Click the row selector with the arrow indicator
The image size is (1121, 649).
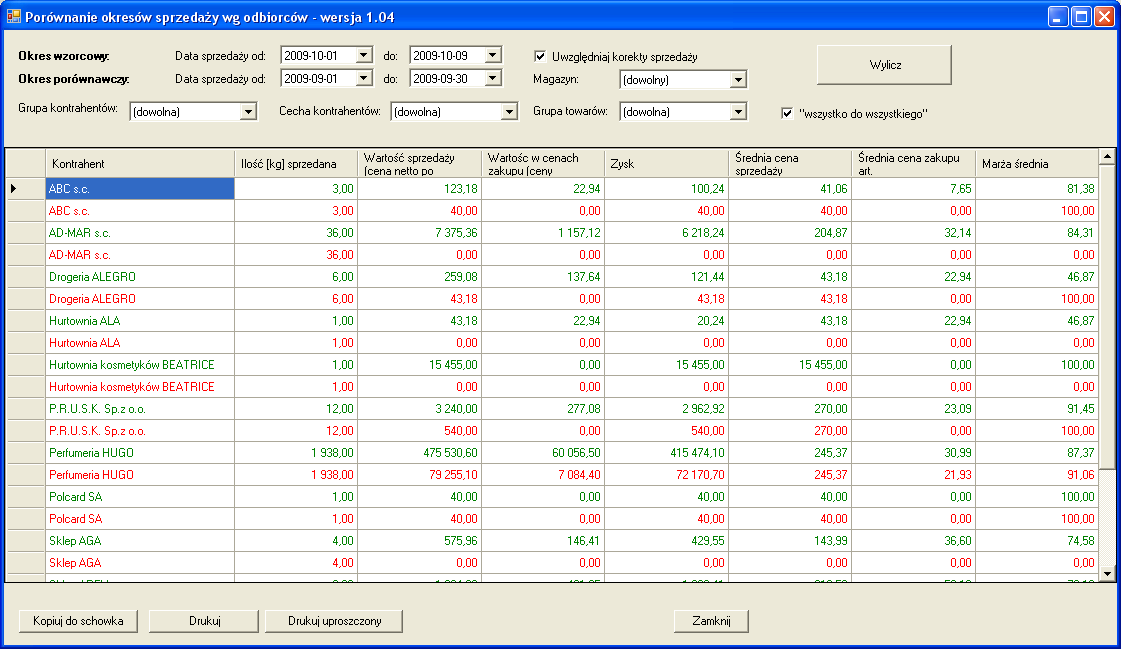(26, 189)
